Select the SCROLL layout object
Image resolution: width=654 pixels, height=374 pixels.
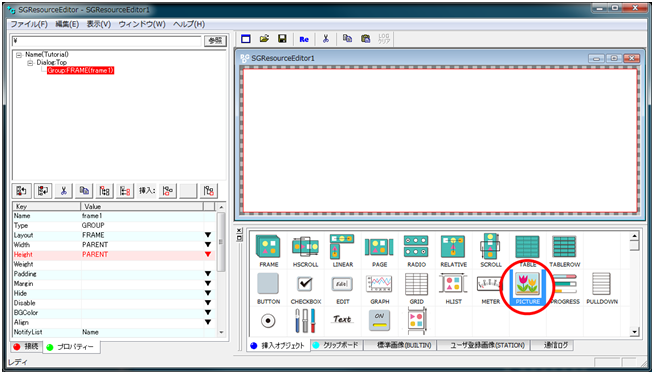490,250
